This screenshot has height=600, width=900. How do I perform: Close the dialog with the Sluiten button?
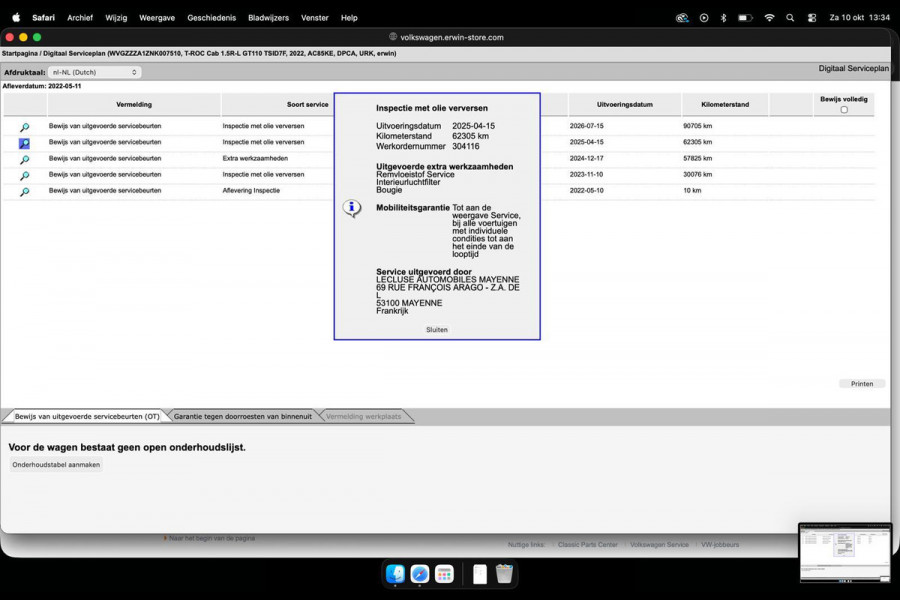(437, 330)
